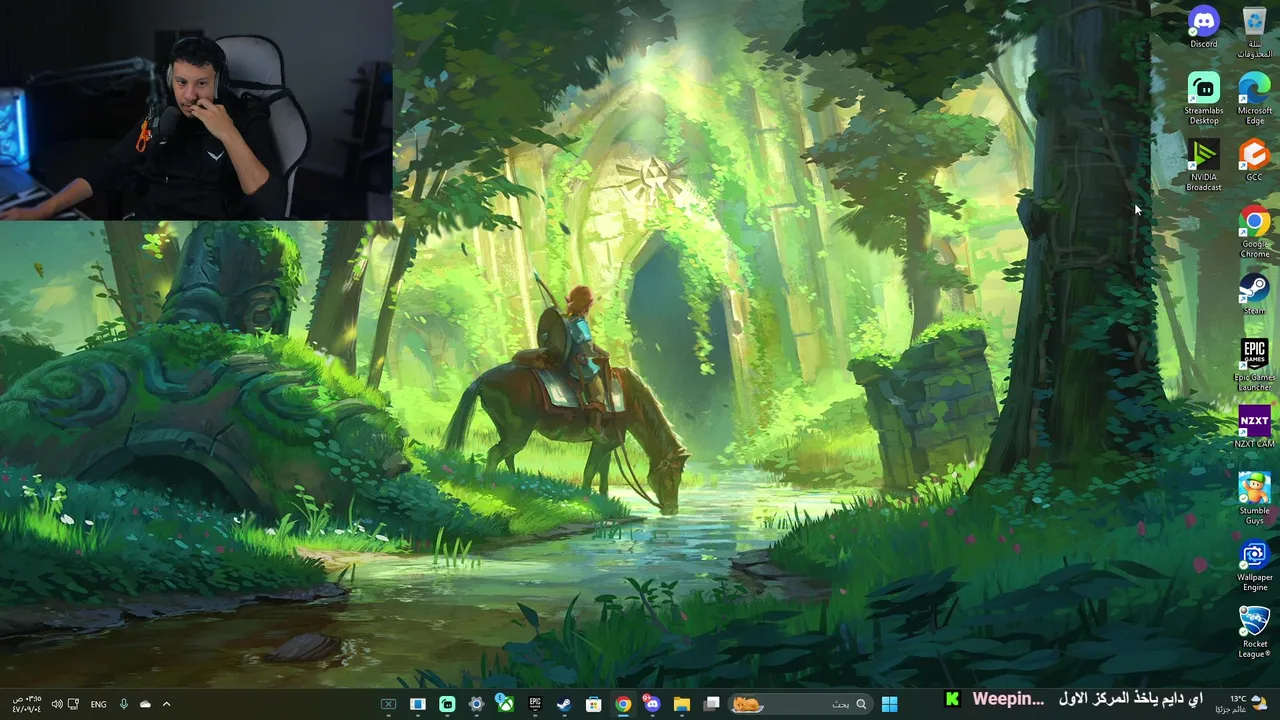Viewport: 1280px width, 720px height.
Task: Open the crossed-box app on the taskbar
Action: pyautogui.click(x=388, y=704)
